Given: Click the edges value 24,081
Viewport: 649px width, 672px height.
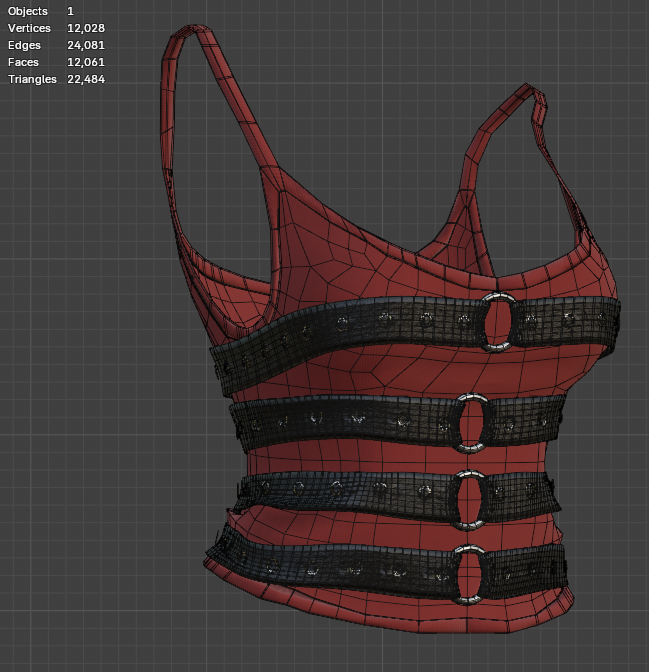Looking at the screenshot, I should 86,45.
